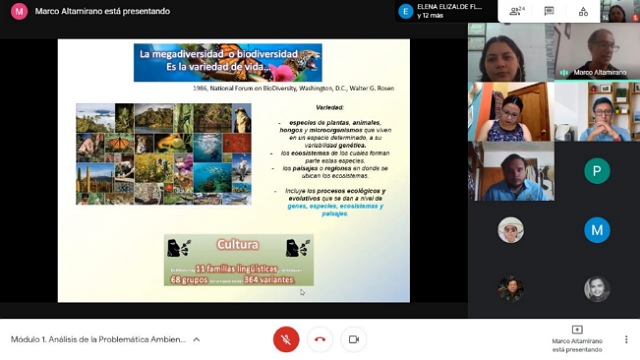Click the biodiversity photo collage on slide
The image size is (640, 360).
coord(164,154)
